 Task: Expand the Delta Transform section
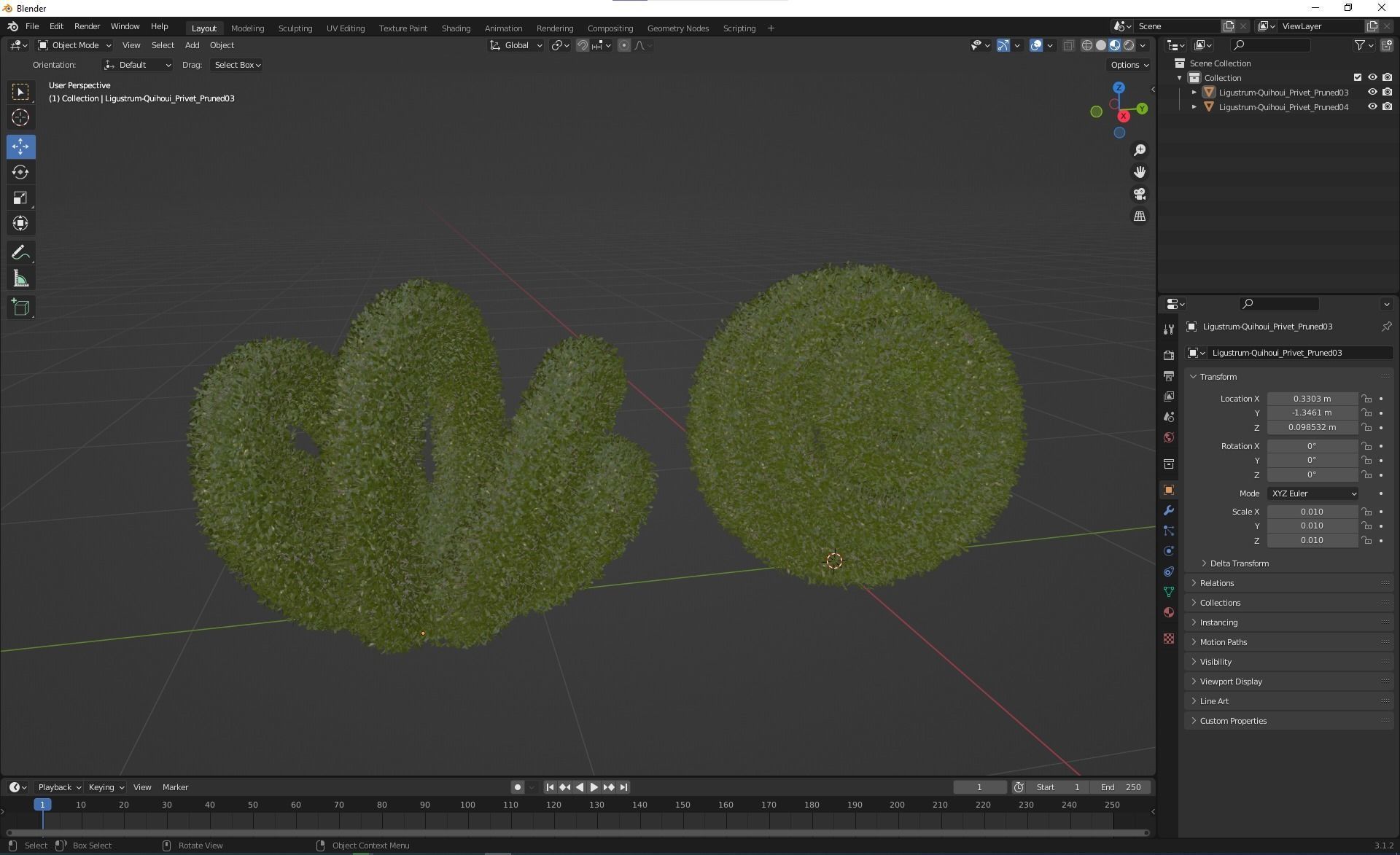[1239, 563]
